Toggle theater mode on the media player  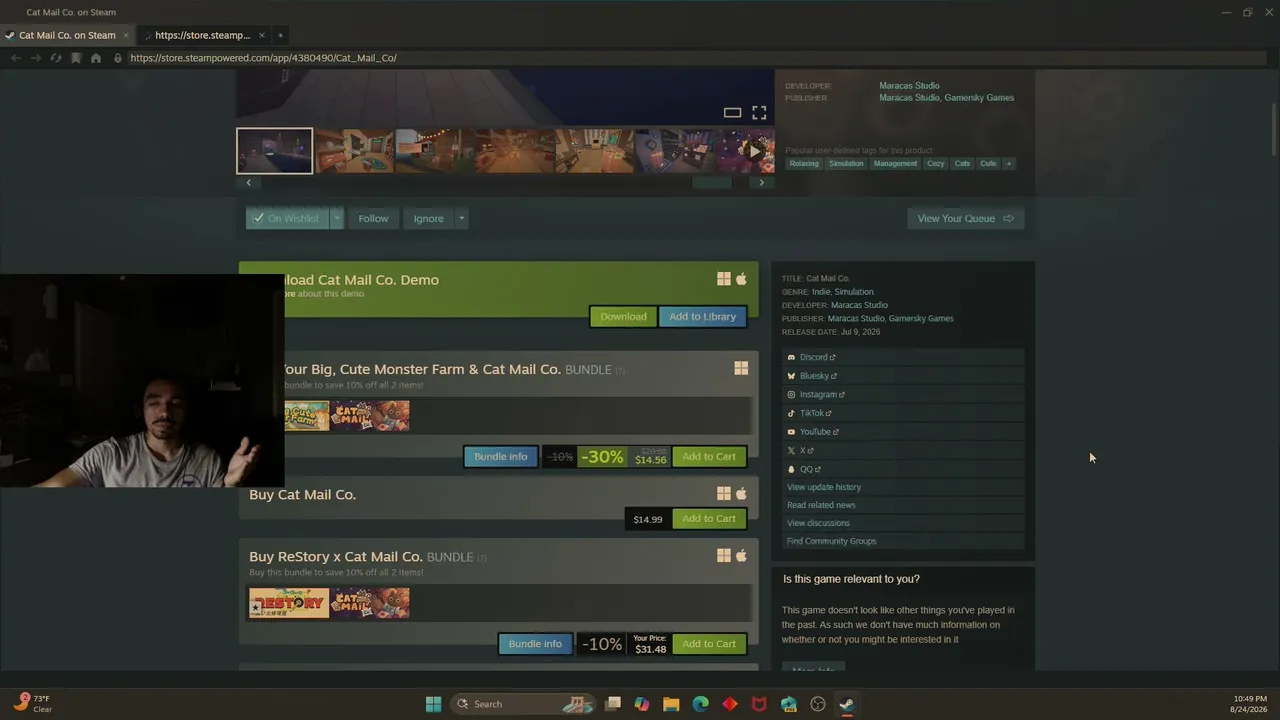coord(732,112)
